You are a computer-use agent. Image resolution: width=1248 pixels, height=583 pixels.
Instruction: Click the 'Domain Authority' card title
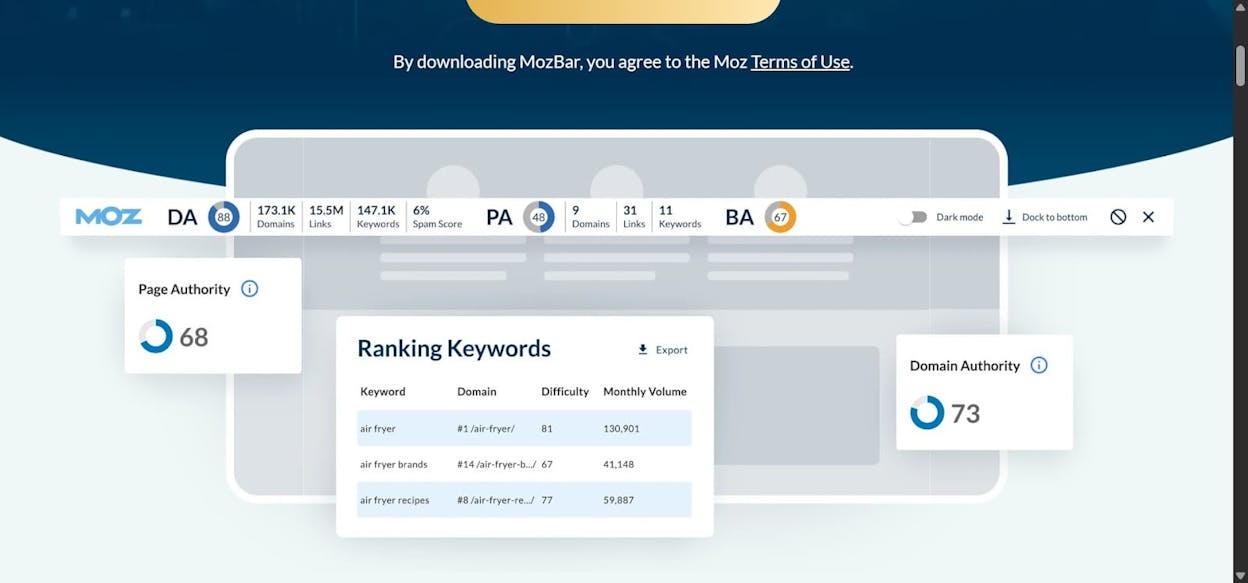[x=965, y=366]
